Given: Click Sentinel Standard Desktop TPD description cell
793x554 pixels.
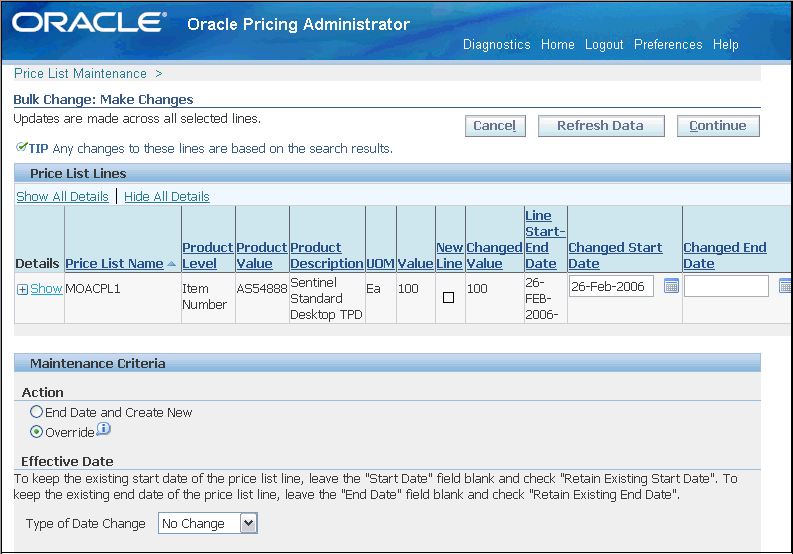Looking at the screenshot, I should tap(326, 299).
